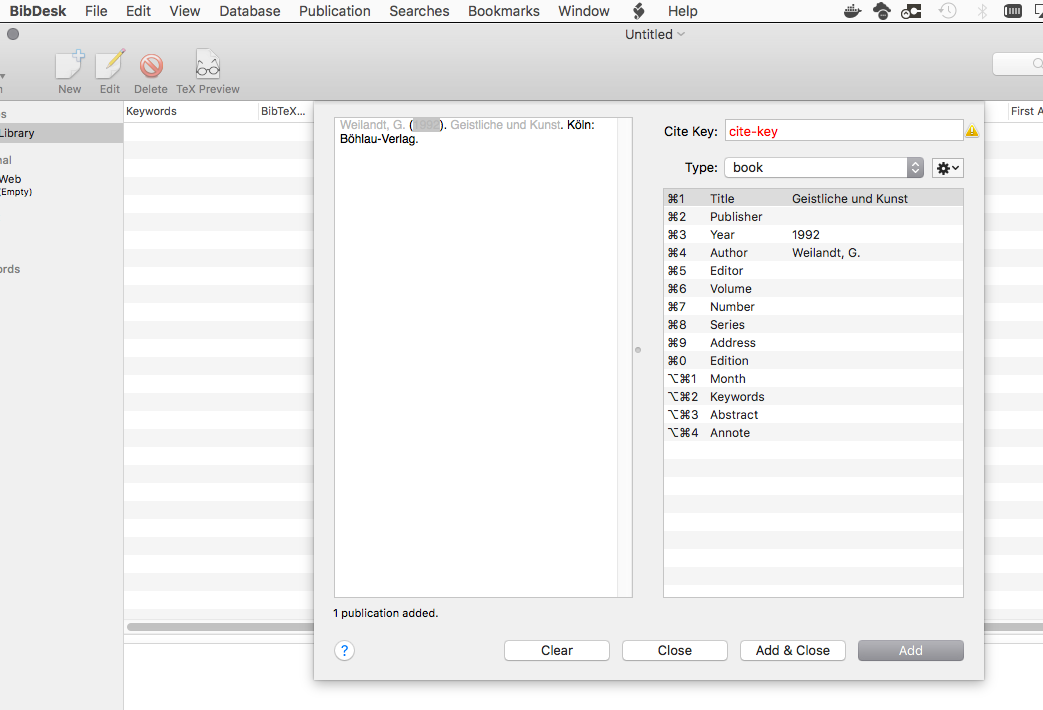Select the Keywords field row
The width and height of the screenshot is (1043, 710).
click(813, 396)
